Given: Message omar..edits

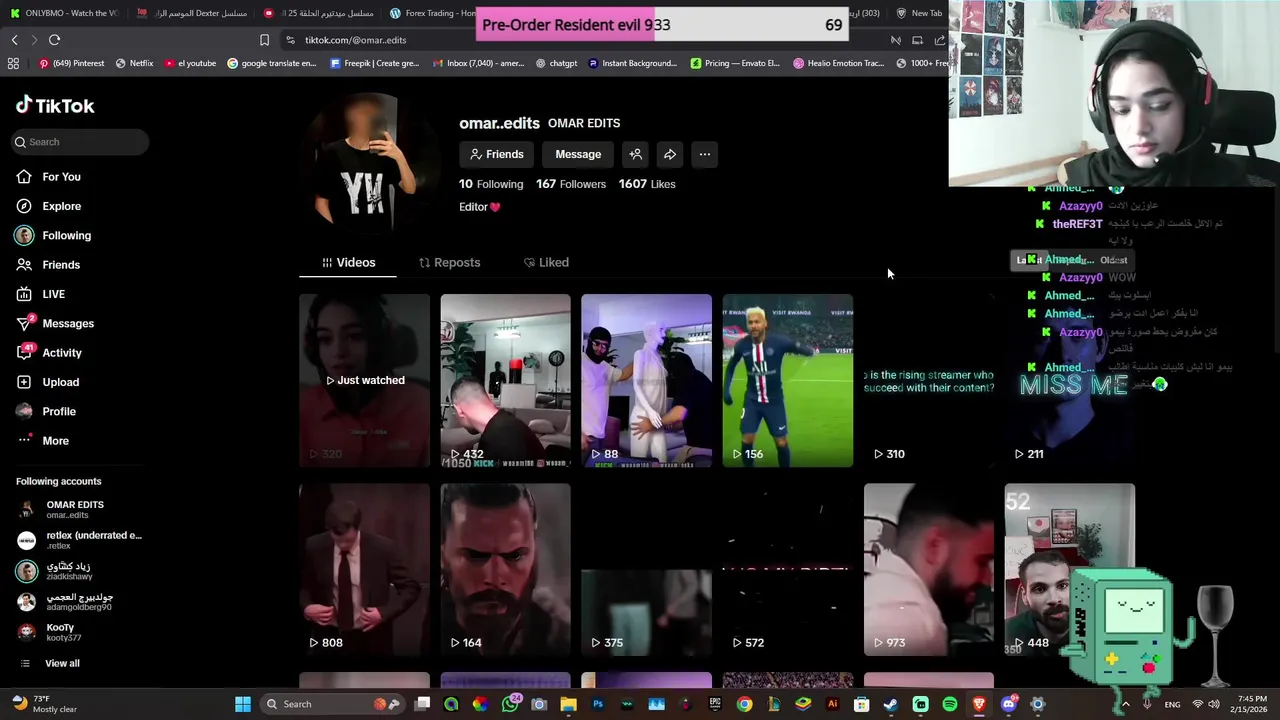Looking at the screenshot, I should (578, 154).
